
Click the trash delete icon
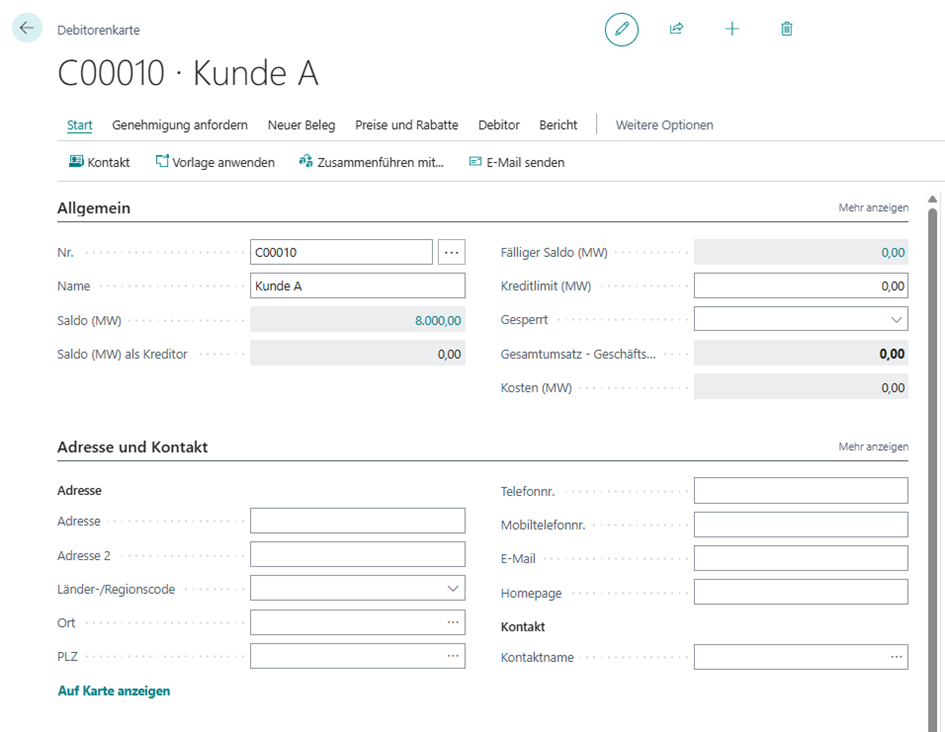[787, 29]
